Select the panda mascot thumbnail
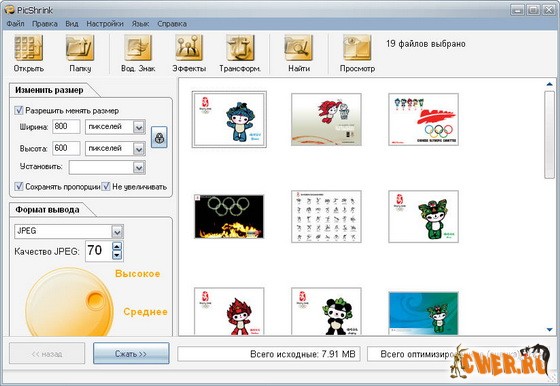This screenshot has width=560, height=386. coord(326,311)
